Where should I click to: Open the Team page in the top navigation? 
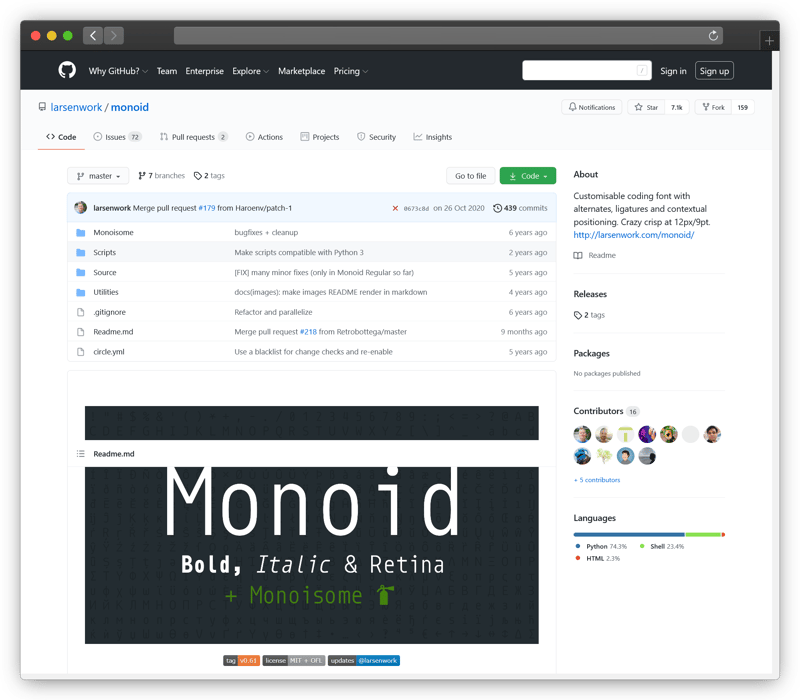tap(167, 71)
